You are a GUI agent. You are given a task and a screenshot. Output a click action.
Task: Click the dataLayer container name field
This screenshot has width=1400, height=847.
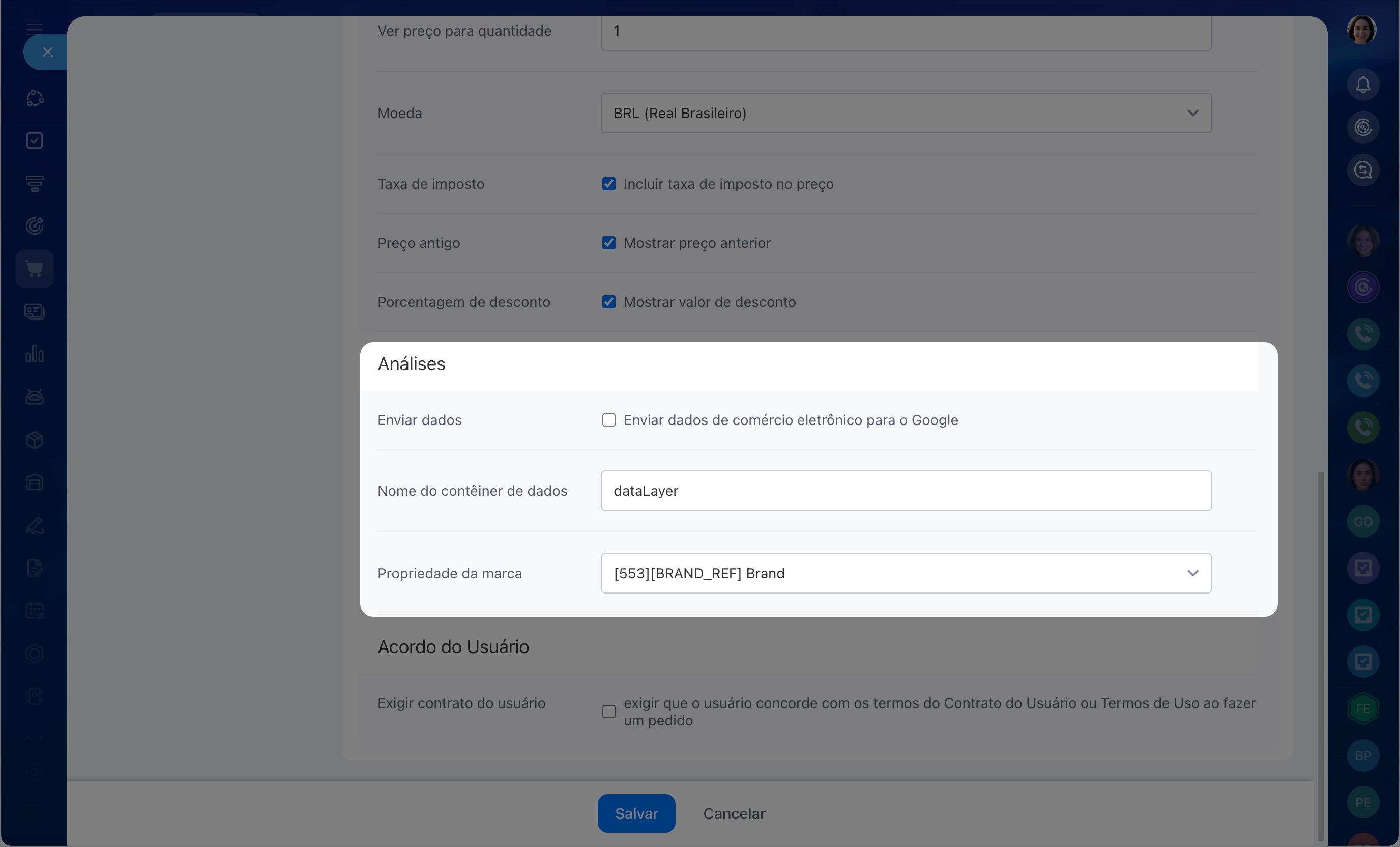[x=906, y=491]
